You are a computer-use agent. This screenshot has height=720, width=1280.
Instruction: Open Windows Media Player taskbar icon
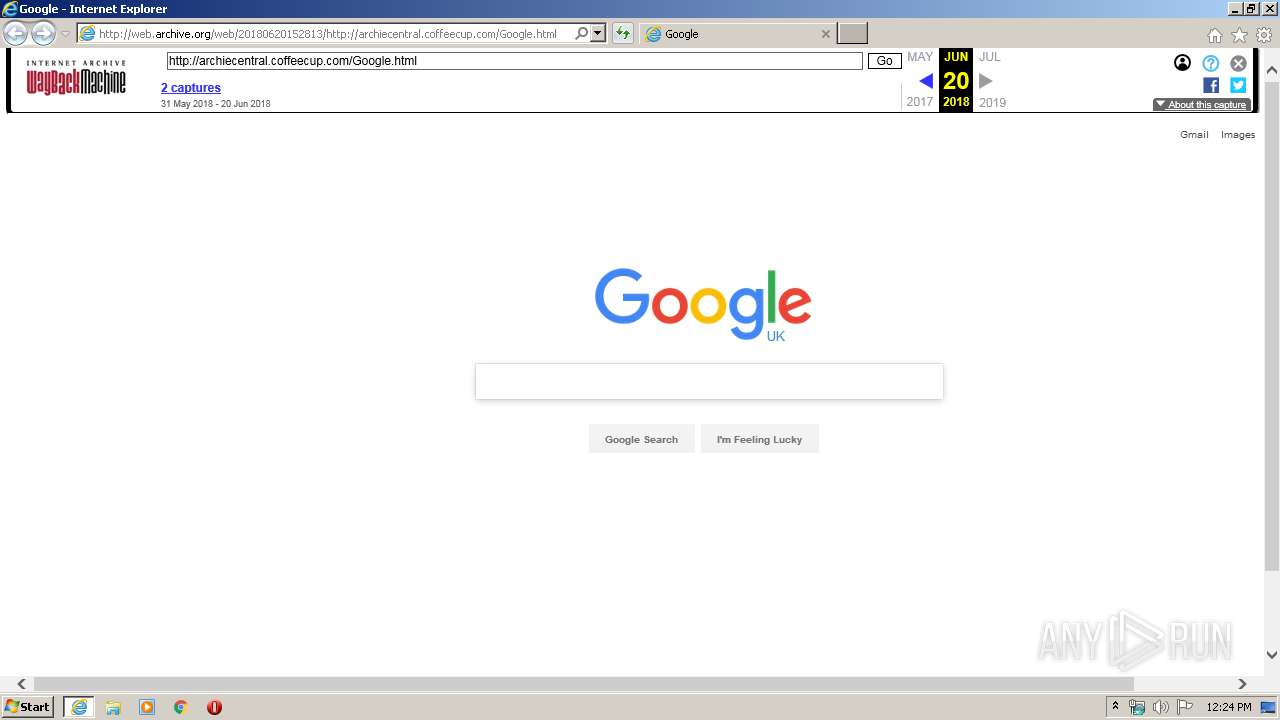(147, 707)
